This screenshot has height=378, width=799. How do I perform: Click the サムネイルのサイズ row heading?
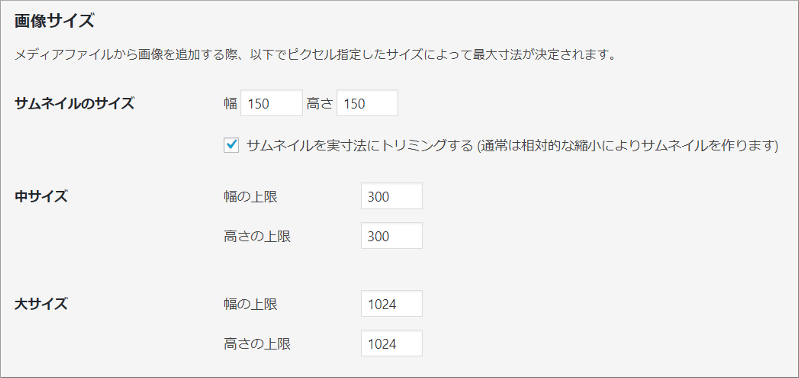coord(74,104)
